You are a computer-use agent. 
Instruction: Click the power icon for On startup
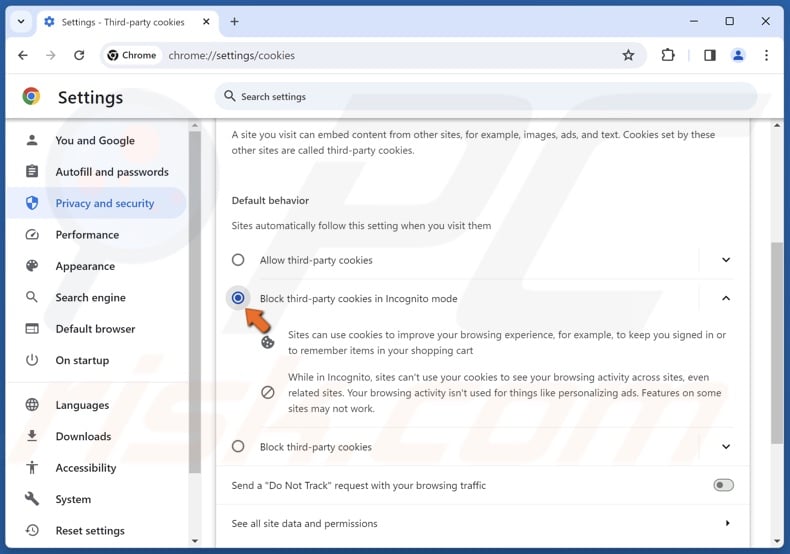point(32,360)
